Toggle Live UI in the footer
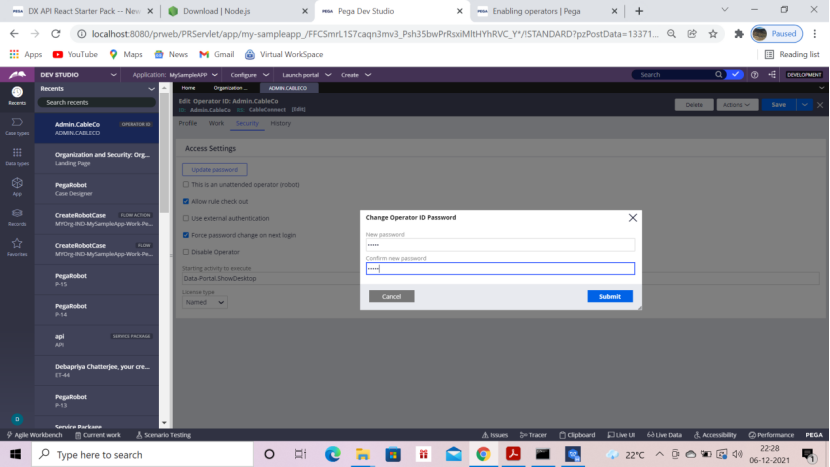The image size is (830, 467). point(621,435)
